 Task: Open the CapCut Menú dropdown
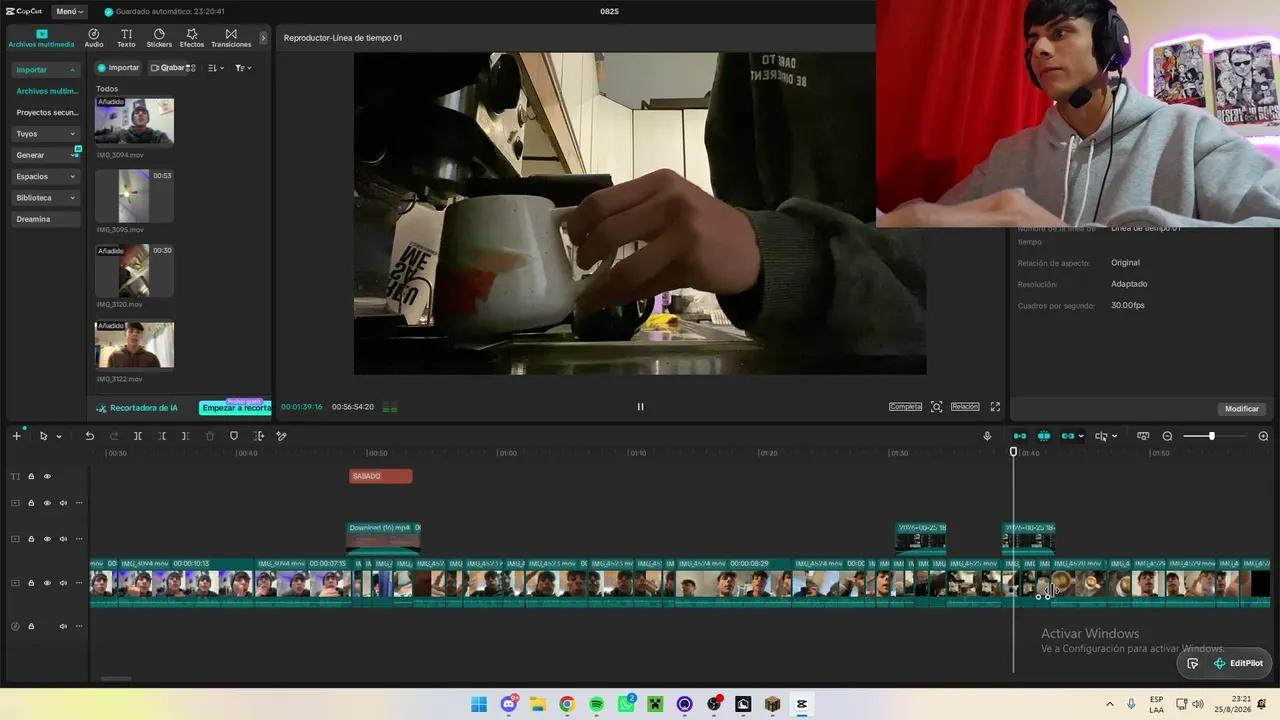click(x=69, y=12)
